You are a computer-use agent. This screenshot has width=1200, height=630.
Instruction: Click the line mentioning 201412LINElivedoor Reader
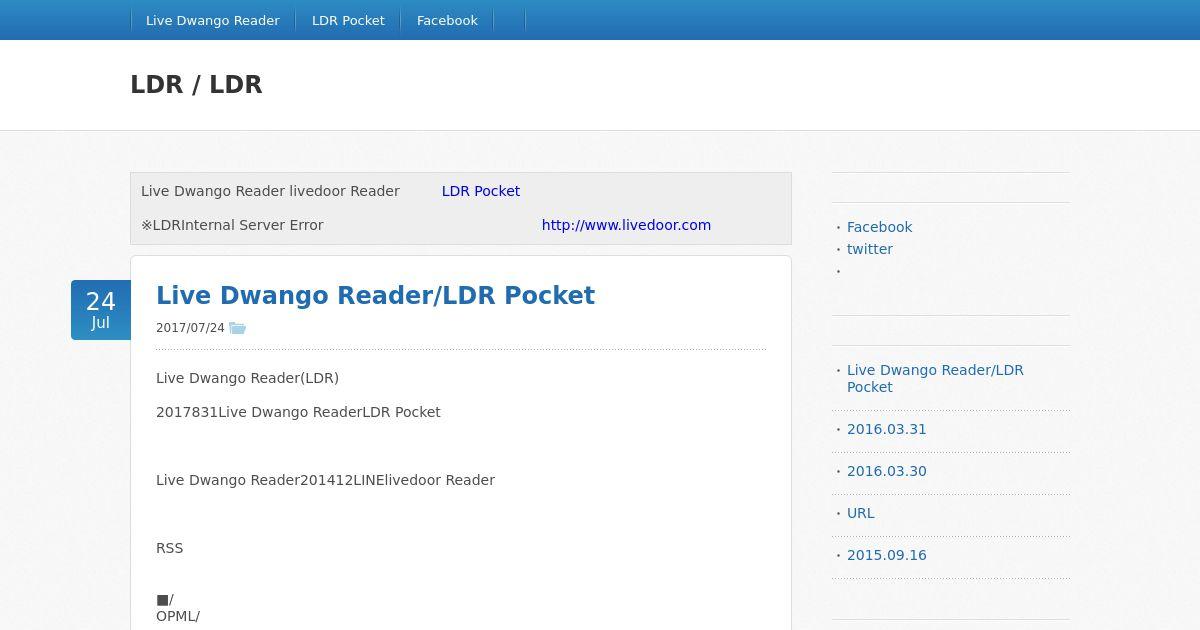[x=325, y=480]
